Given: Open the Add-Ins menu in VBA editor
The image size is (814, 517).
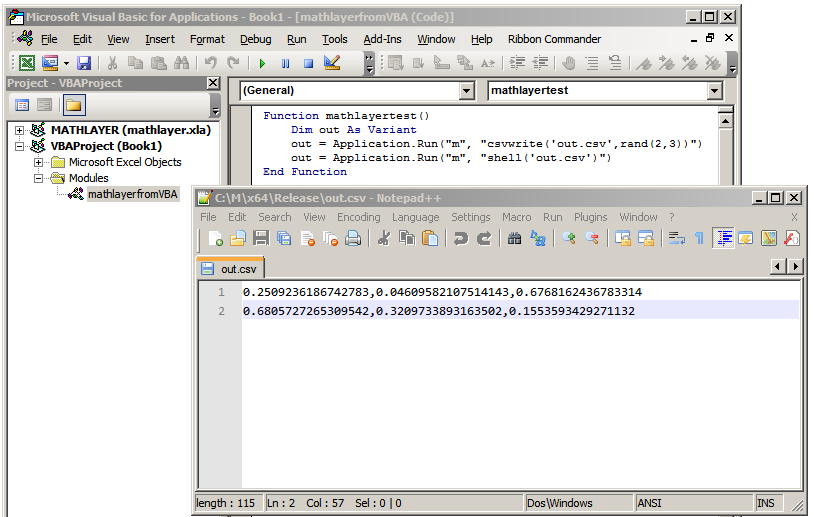Looking at the screenshot, I should click(x=382, y=39).
